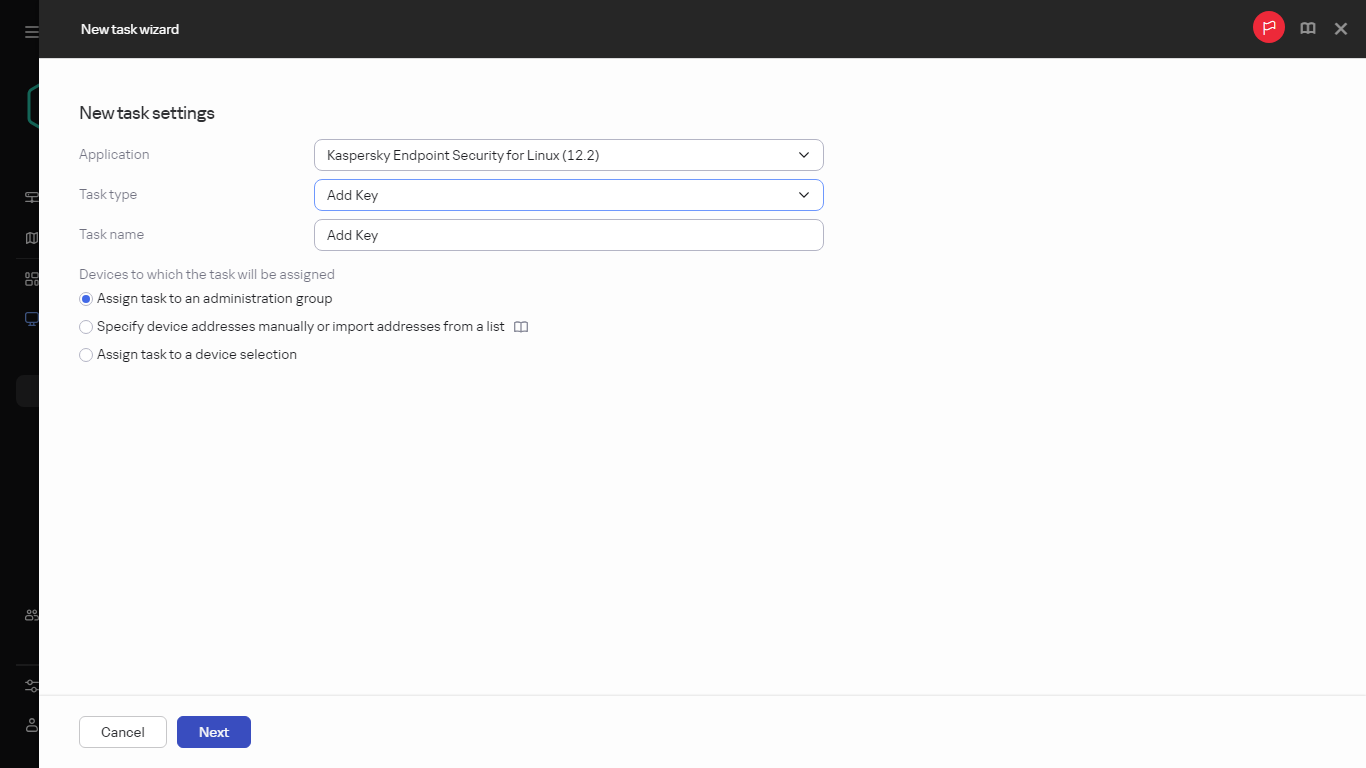Open notifications via the red flag icon
This screenshot has height=768, width=1366.
tap(1268, 27)
